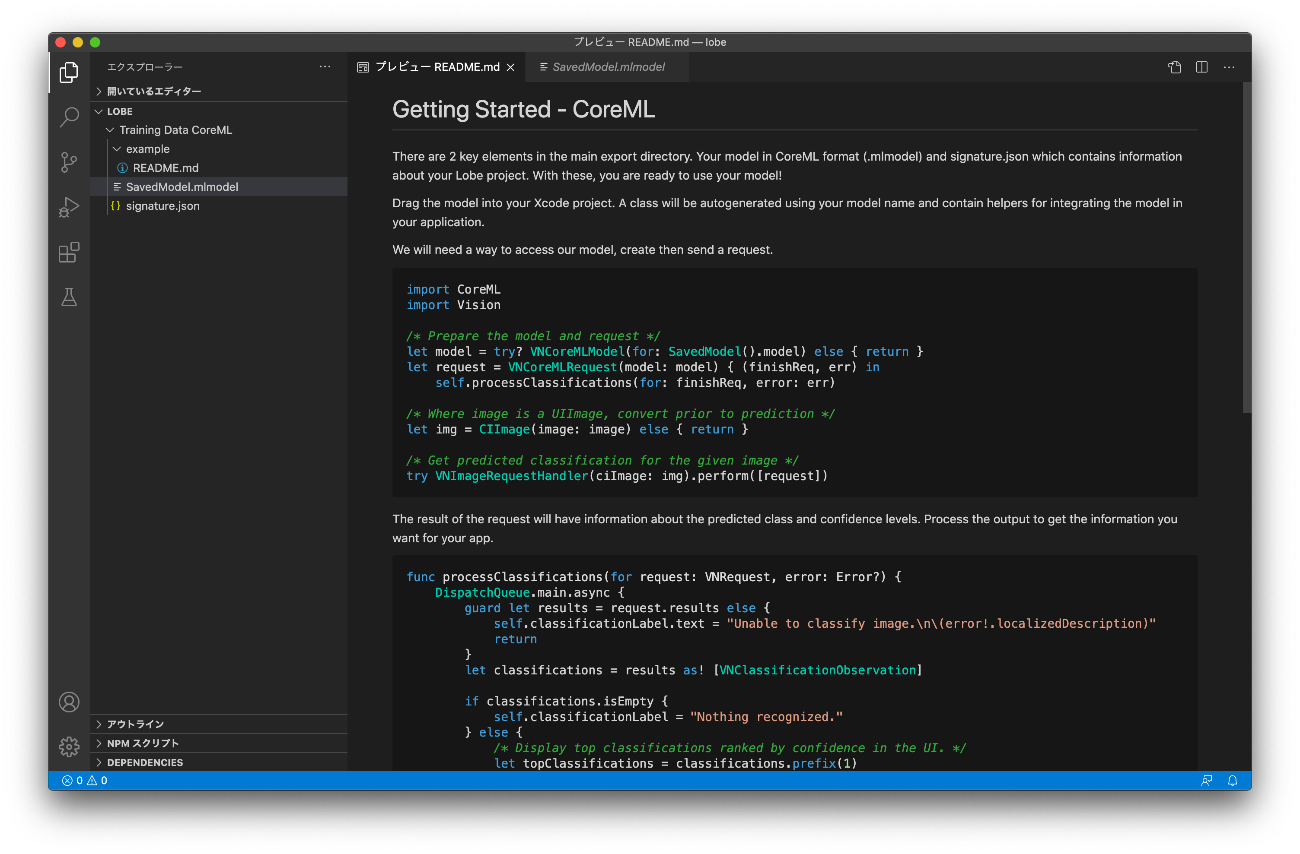Open the Extensions view icon

click(x=69, y=252)
